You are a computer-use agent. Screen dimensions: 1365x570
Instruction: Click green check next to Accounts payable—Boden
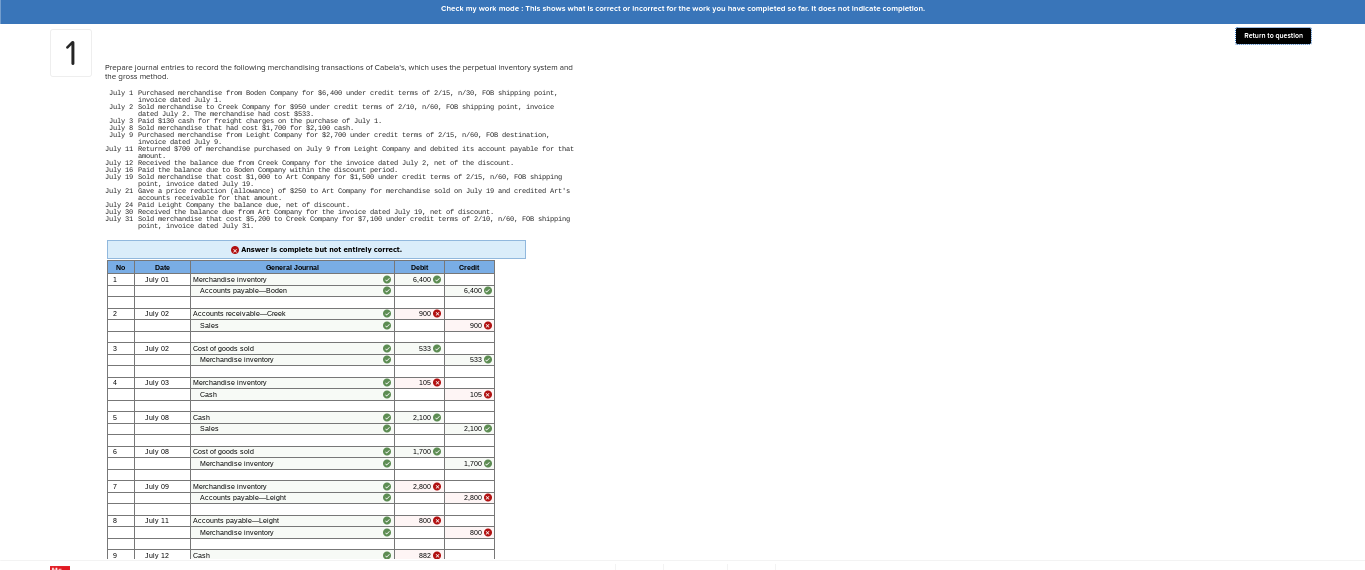(x=387, y=291)
